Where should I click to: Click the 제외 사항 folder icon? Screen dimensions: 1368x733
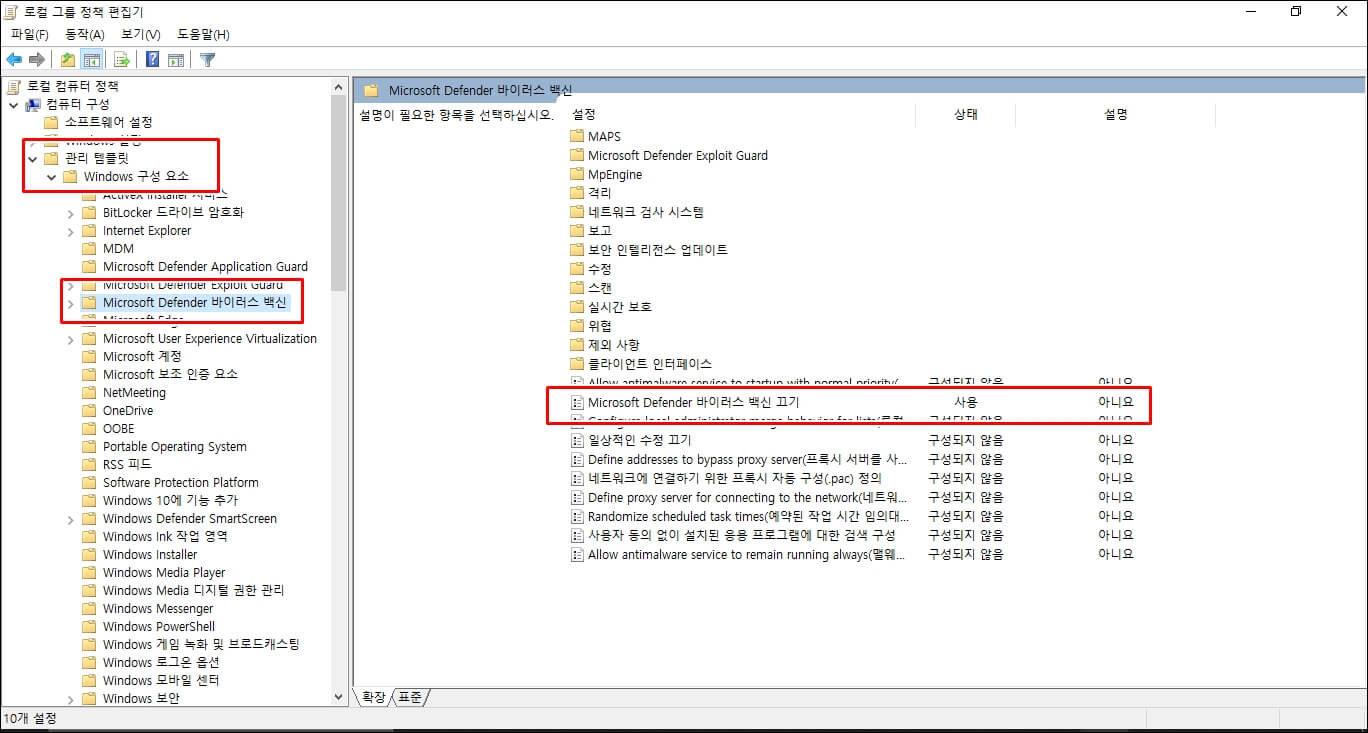point(576,345)
